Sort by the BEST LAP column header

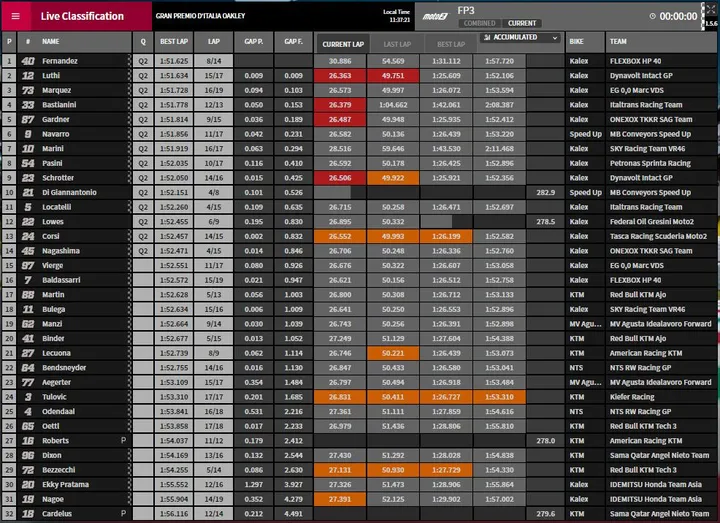(x=174, y=41)
